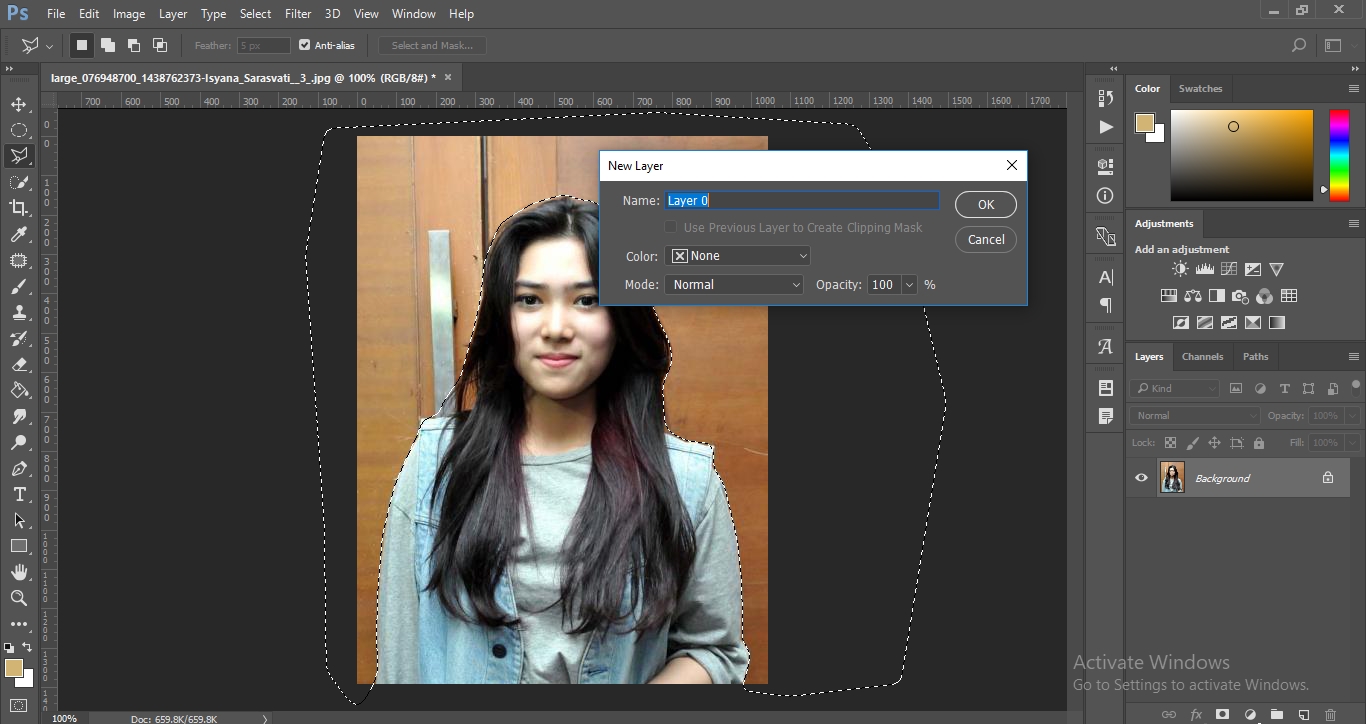Disable Anti-alias in the options bar
The image size is (1366, 724).
tap(303, 45)
